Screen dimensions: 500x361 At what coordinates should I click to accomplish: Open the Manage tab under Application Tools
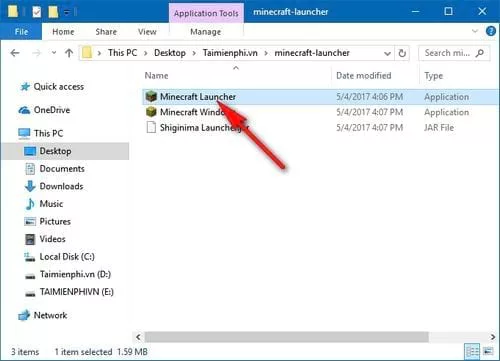[x=206, y=32]
